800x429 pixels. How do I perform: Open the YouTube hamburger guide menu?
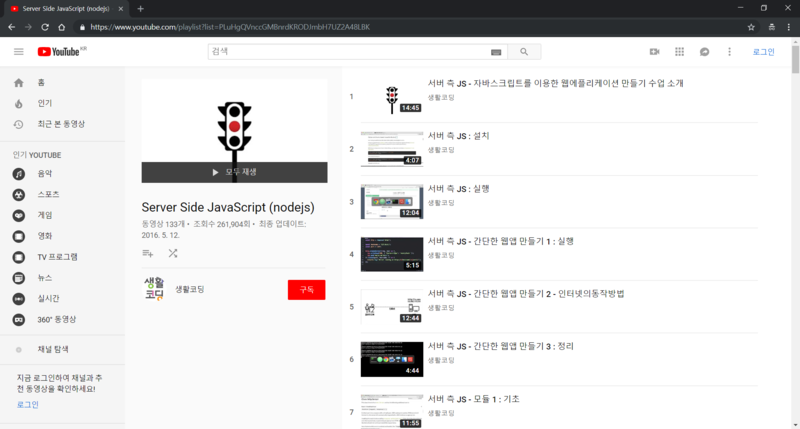(19, 52)
